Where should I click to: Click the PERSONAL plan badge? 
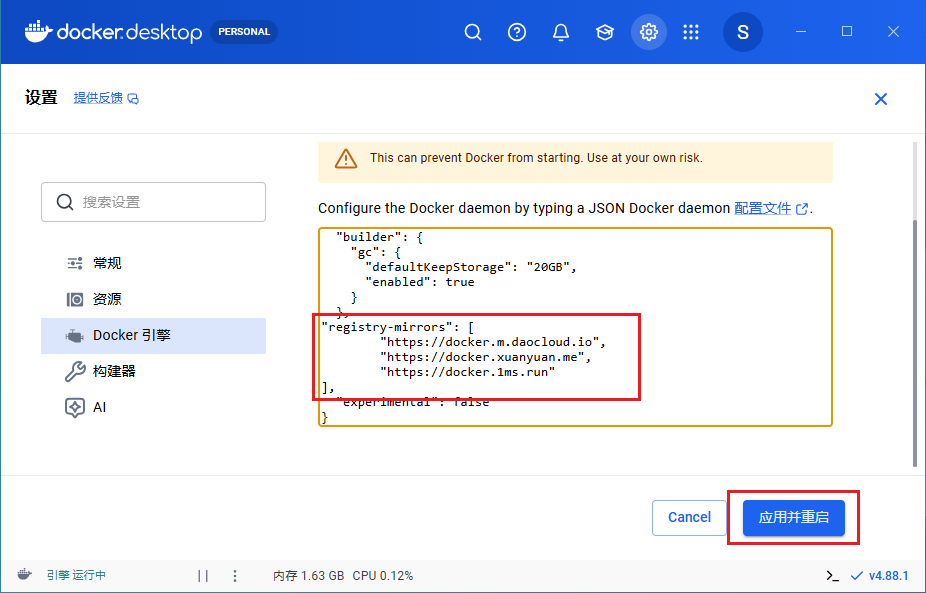pos(244,32)
